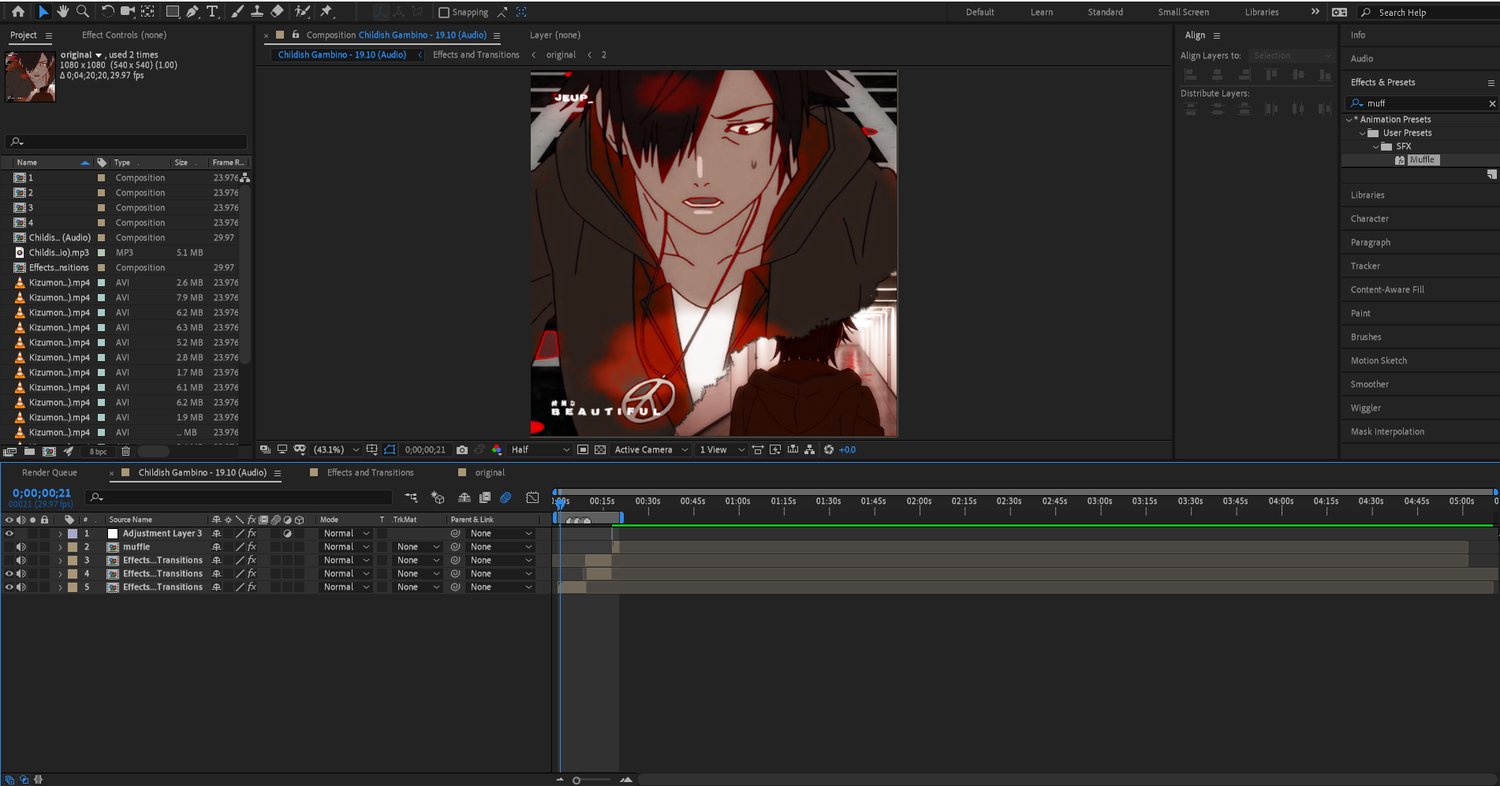Select the Puppet Pin tool
This screenshot has height=786, width=1500.
[x=326, y=12]
